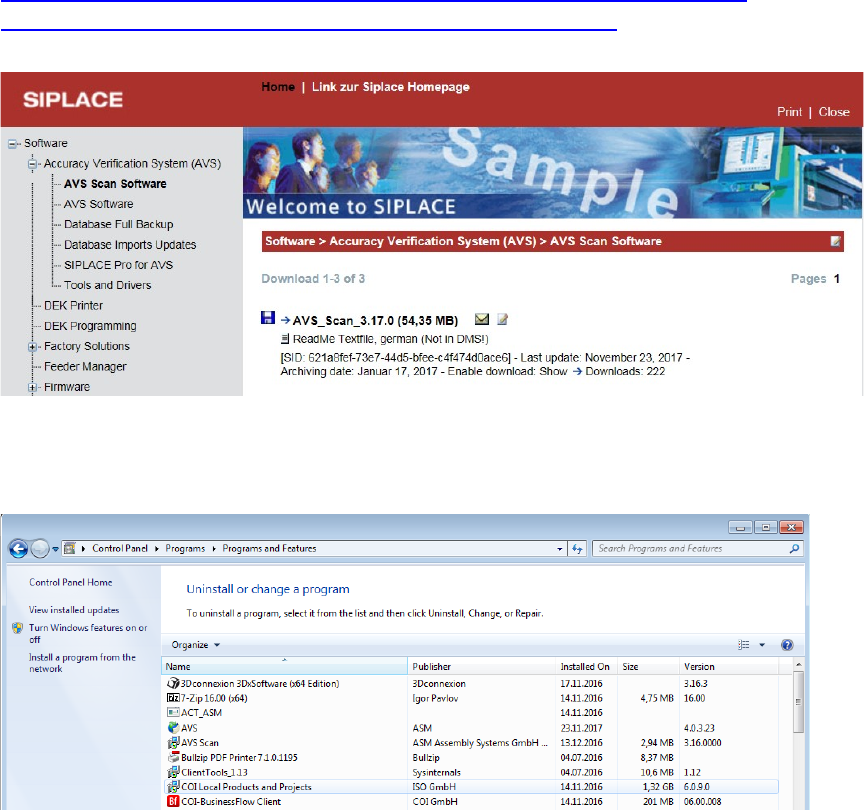The width and height of the screenshot is (864, 810).
Task: Select the AVS globe icon in the program list
Action: pos(174,728)
